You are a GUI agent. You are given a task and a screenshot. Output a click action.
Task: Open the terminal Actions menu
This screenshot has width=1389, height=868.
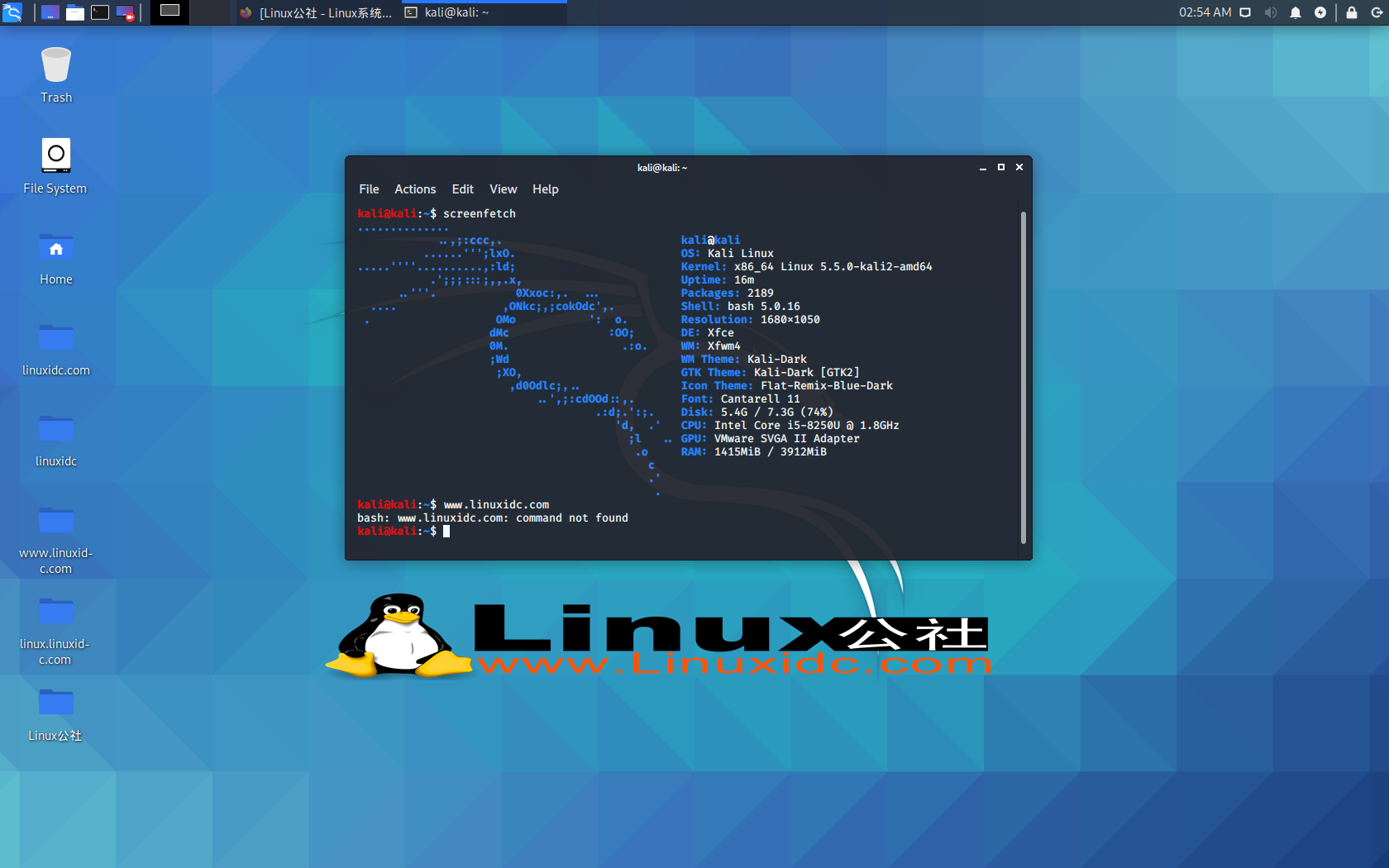tap(415, 189)
